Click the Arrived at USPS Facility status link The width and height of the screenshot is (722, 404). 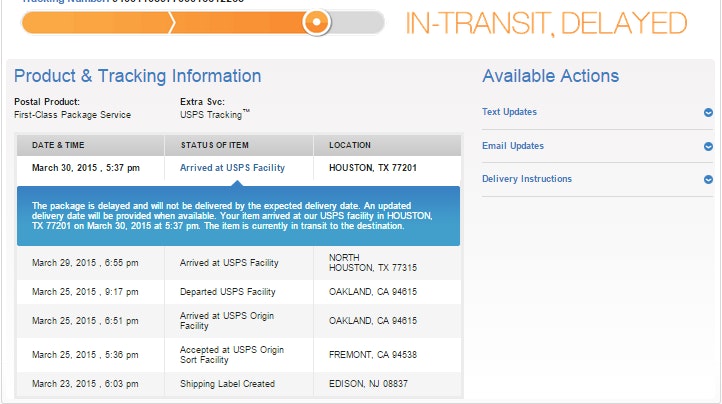[x=232, y=168]
